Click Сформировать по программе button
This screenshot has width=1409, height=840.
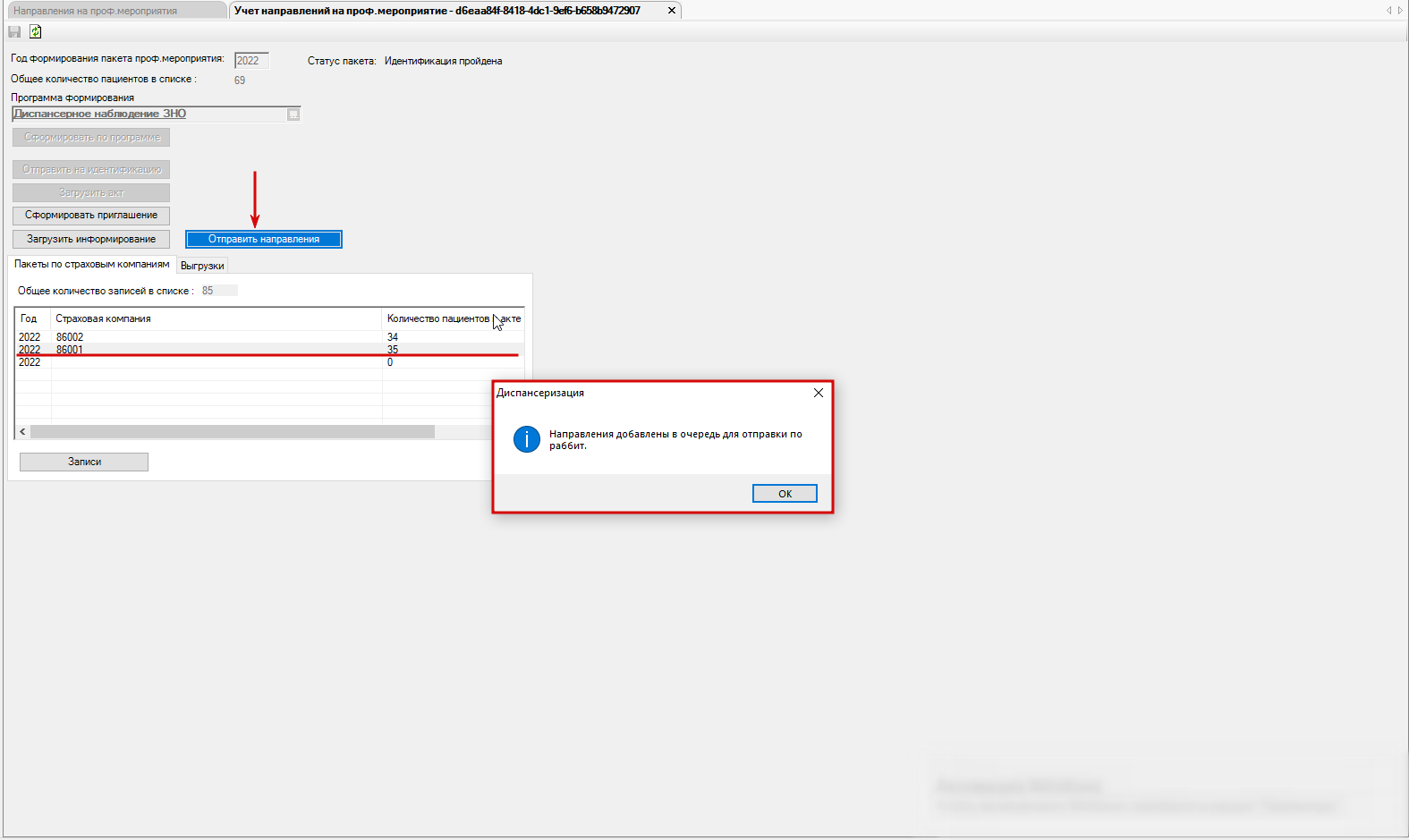(91, 138)
